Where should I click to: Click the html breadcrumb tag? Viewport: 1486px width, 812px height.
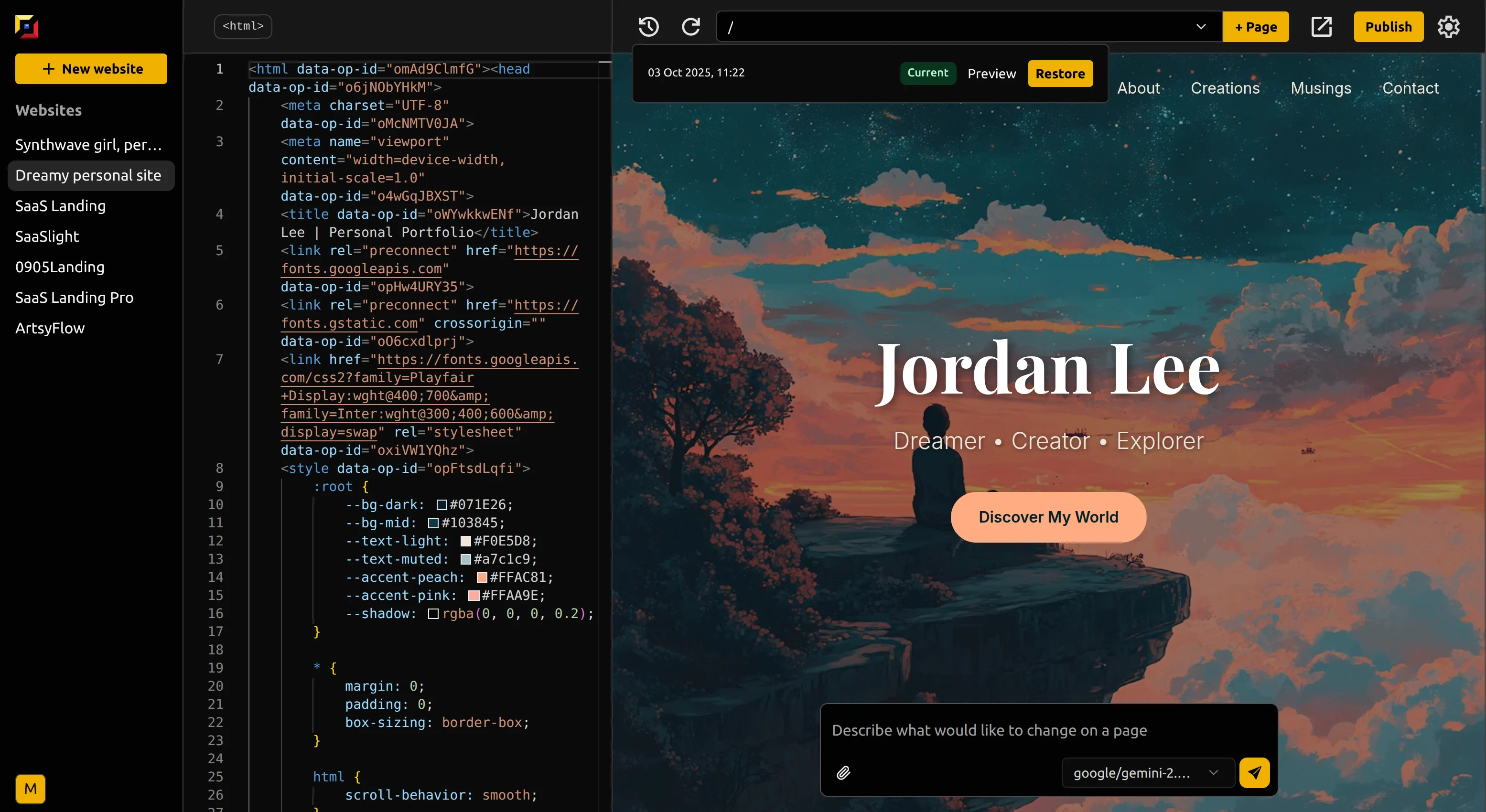243,27
